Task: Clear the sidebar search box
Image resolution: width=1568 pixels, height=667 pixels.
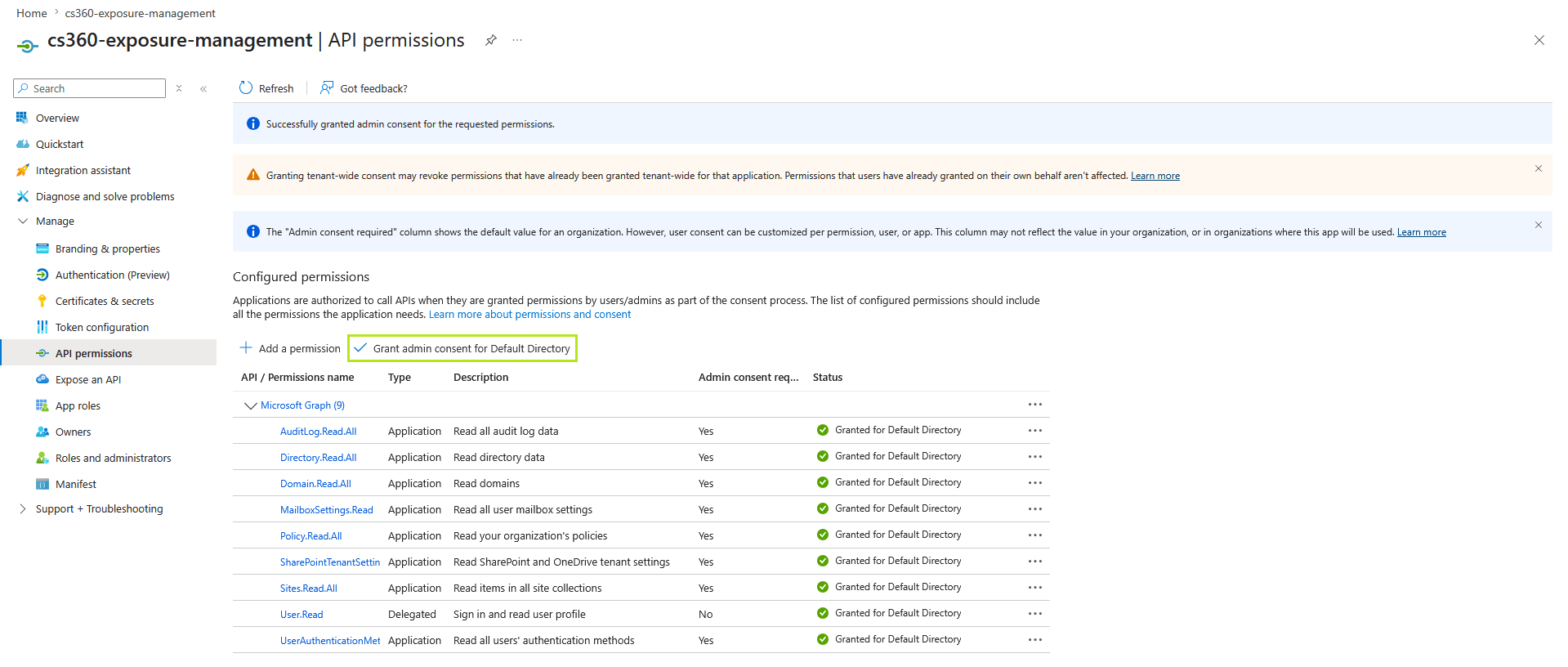Action: pos(179,88)
